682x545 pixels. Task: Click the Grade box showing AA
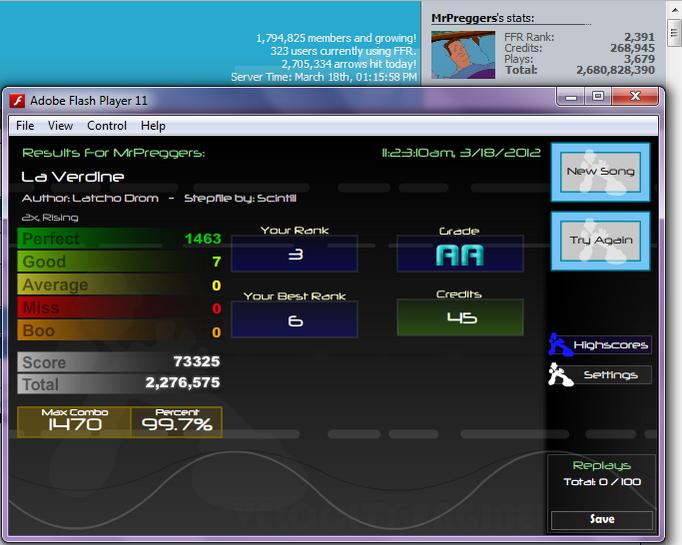coord(460,254)
